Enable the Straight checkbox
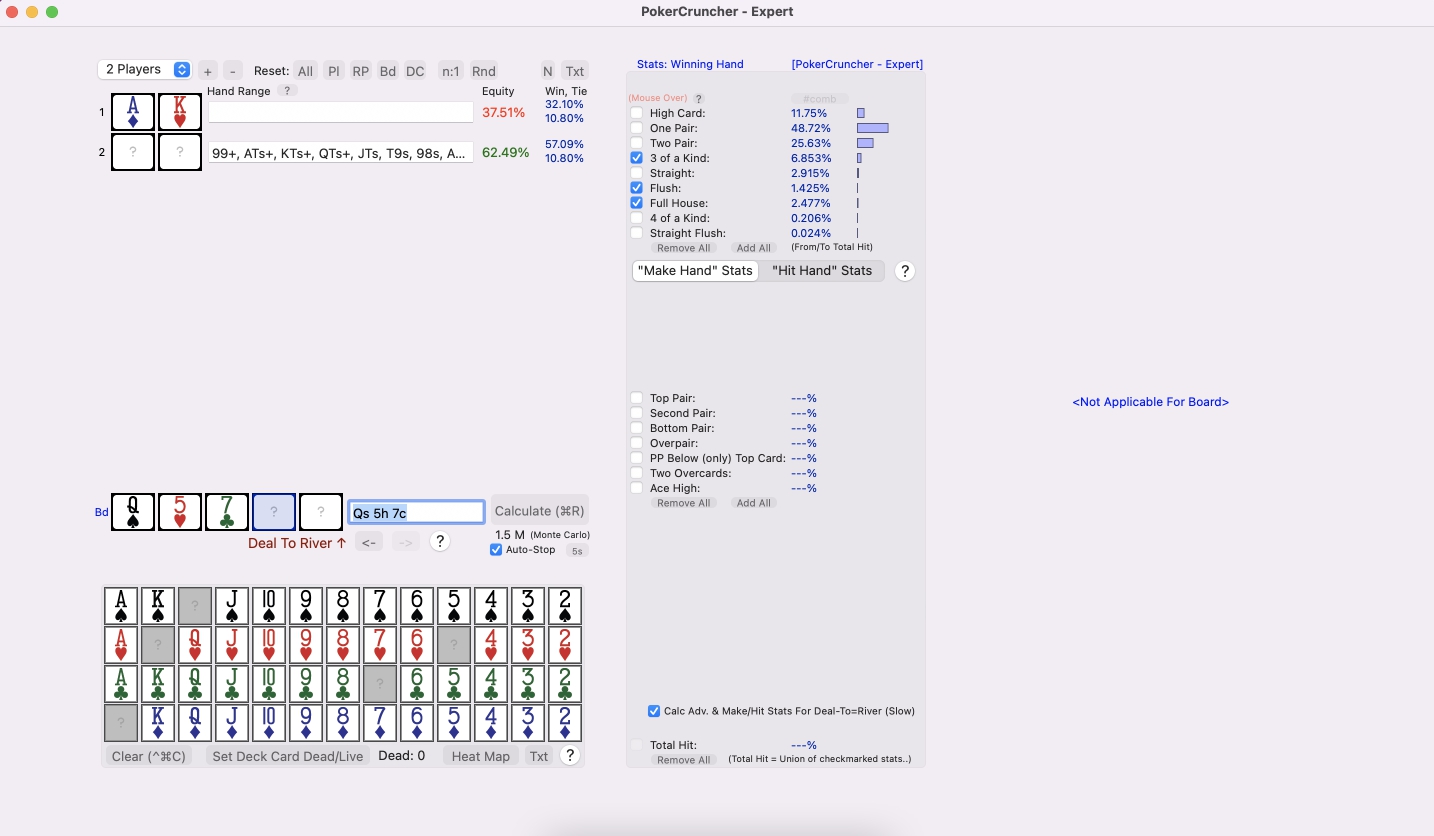Viewport: 1434px width, 836px height. 637,173
